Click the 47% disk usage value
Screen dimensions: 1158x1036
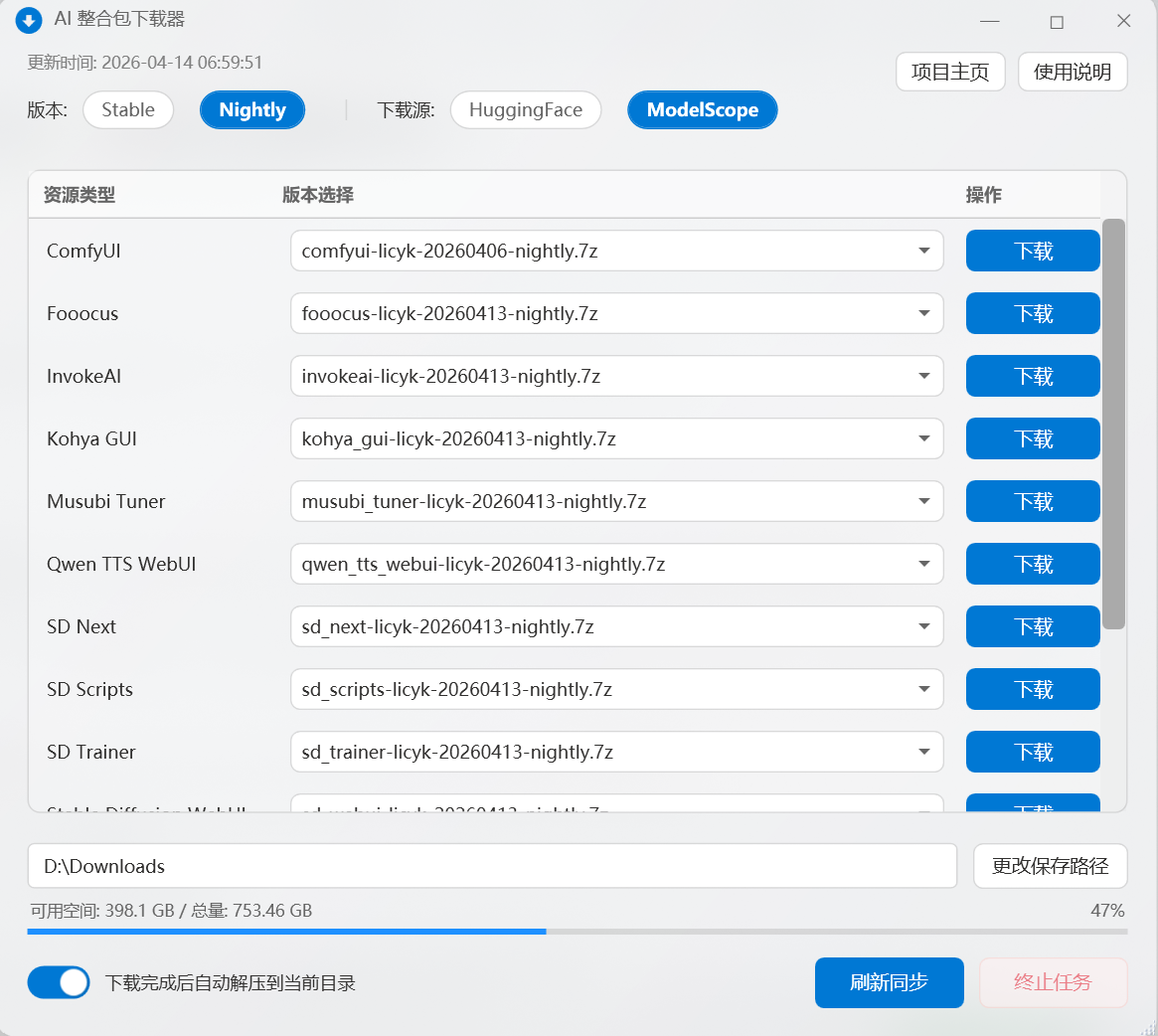click(1107, 911)
